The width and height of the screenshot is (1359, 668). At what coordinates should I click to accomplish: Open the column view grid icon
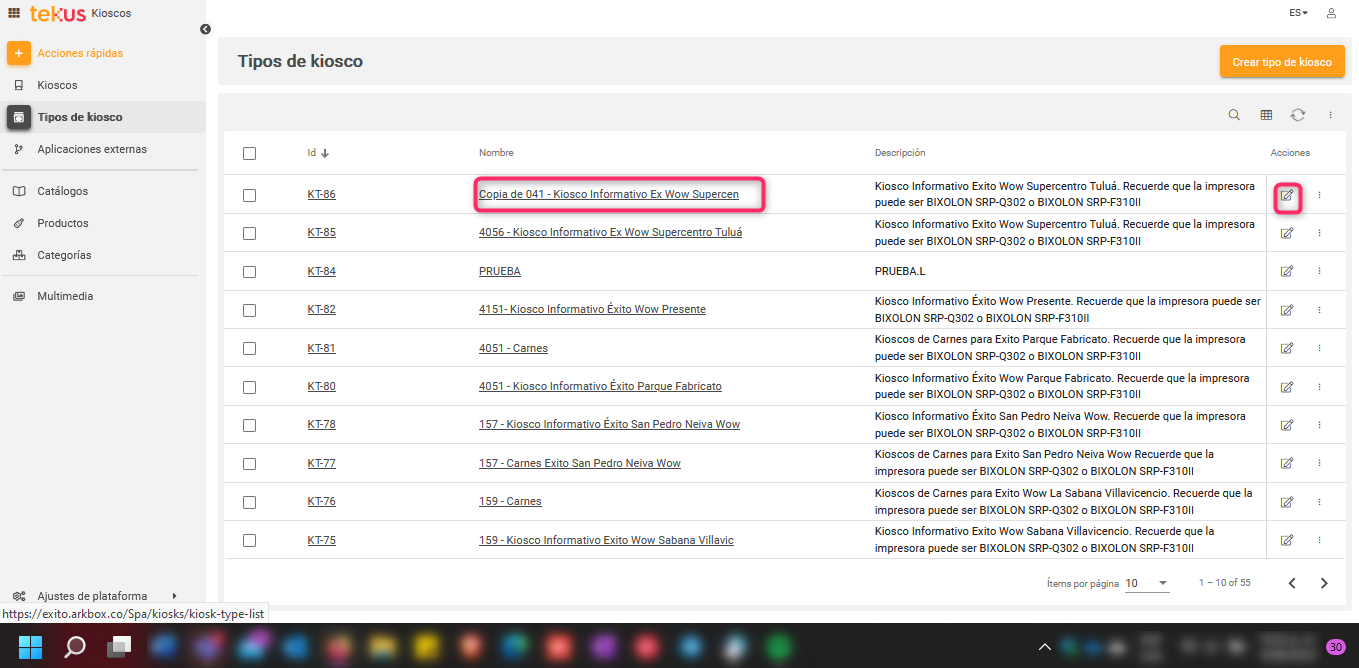click(1266, 115)
